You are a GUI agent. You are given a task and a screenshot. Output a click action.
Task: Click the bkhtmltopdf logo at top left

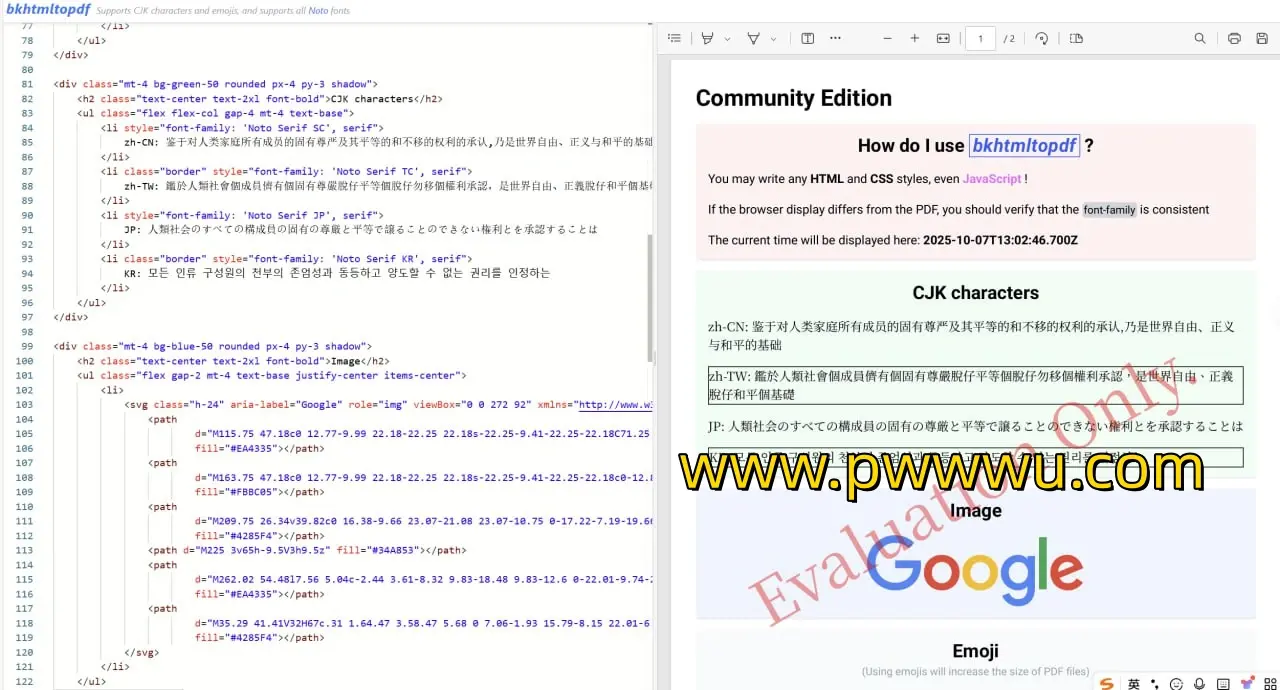coord(48,9)
